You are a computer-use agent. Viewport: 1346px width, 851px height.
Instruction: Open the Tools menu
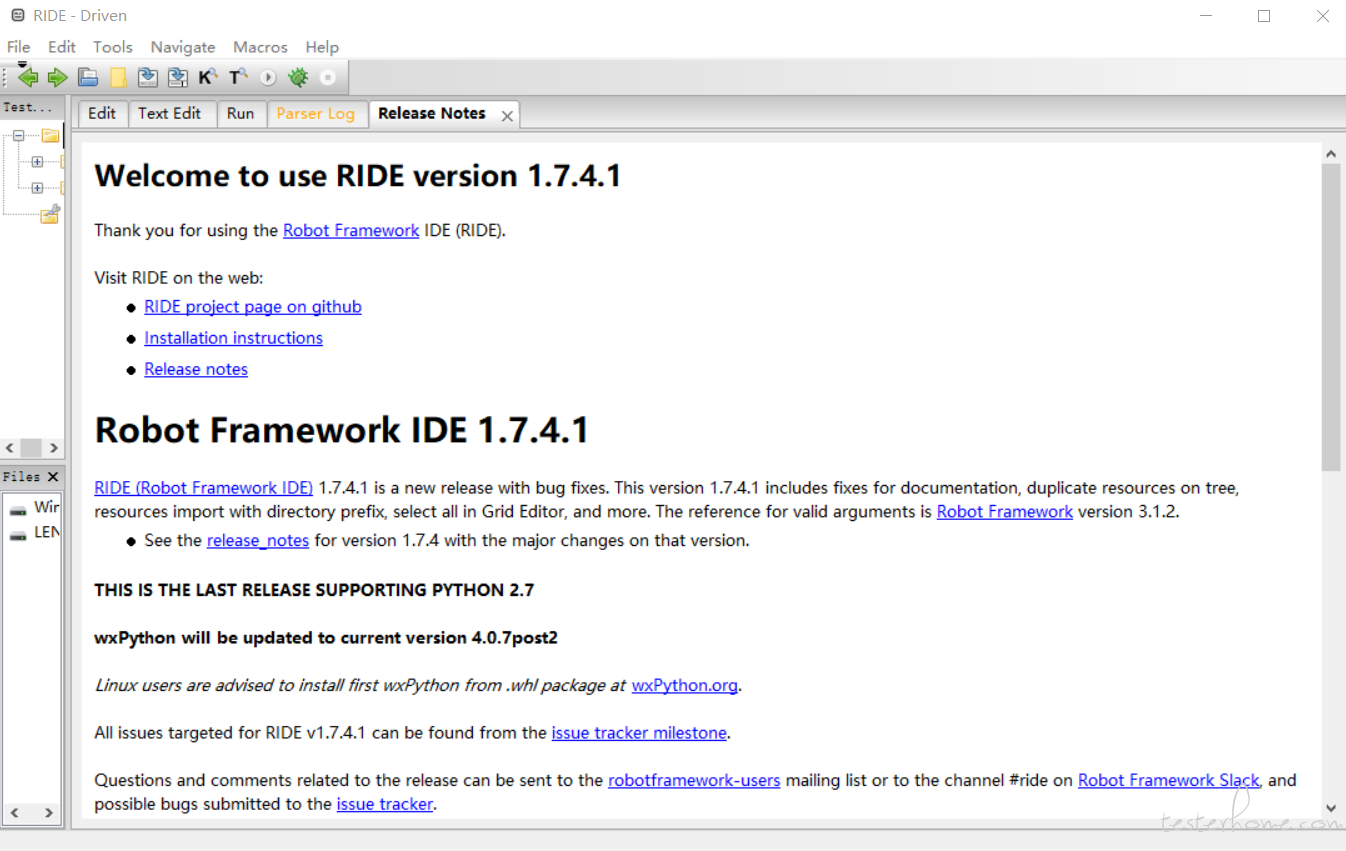[113, 47]
